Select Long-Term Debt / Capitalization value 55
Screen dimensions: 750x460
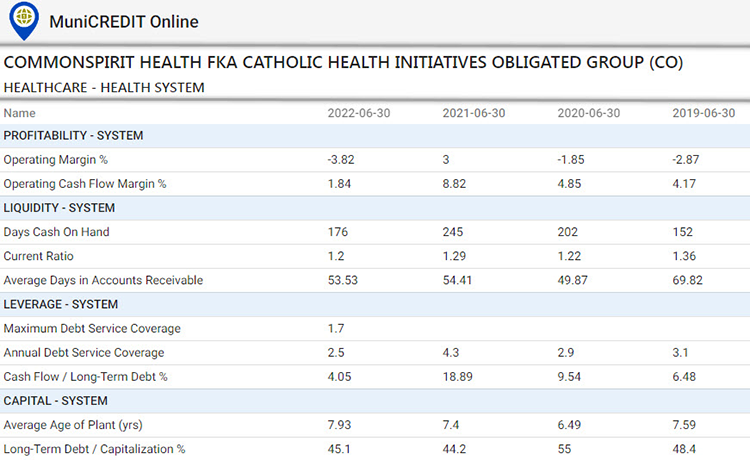[564, 449]
